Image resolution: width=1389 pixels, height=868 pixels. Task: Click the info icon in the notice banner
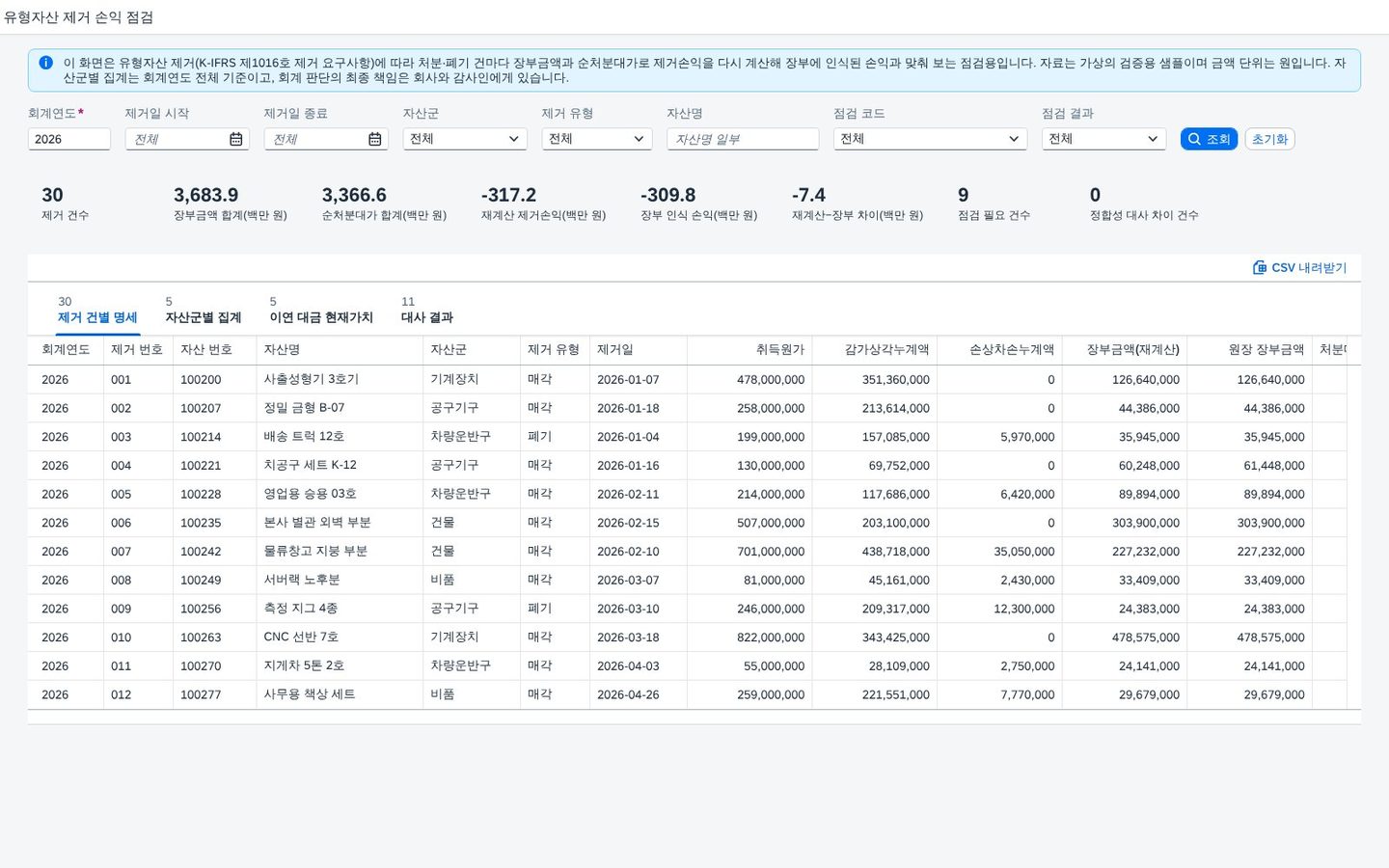45,63
